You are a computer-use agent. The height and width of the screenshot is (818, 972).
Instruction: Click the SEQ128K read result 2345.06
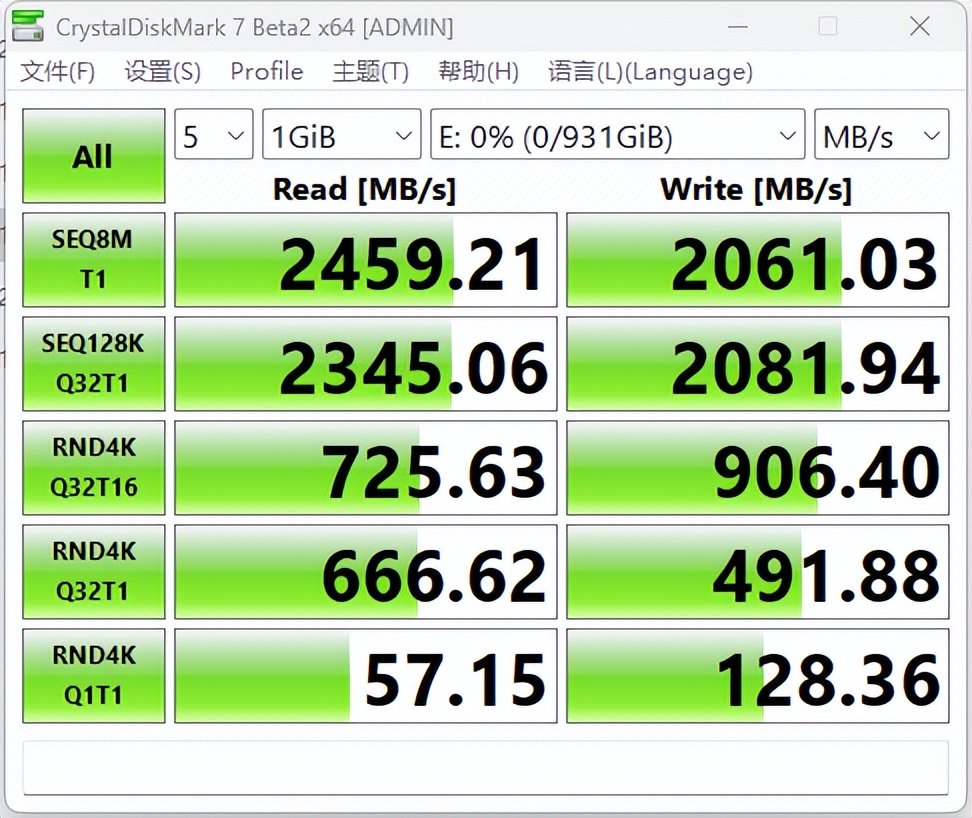366,364
